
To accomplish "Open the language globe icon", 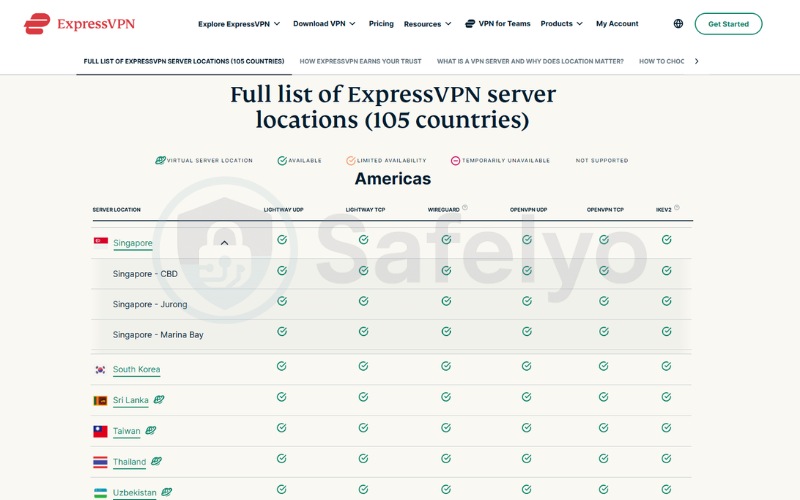I will 678,23.
